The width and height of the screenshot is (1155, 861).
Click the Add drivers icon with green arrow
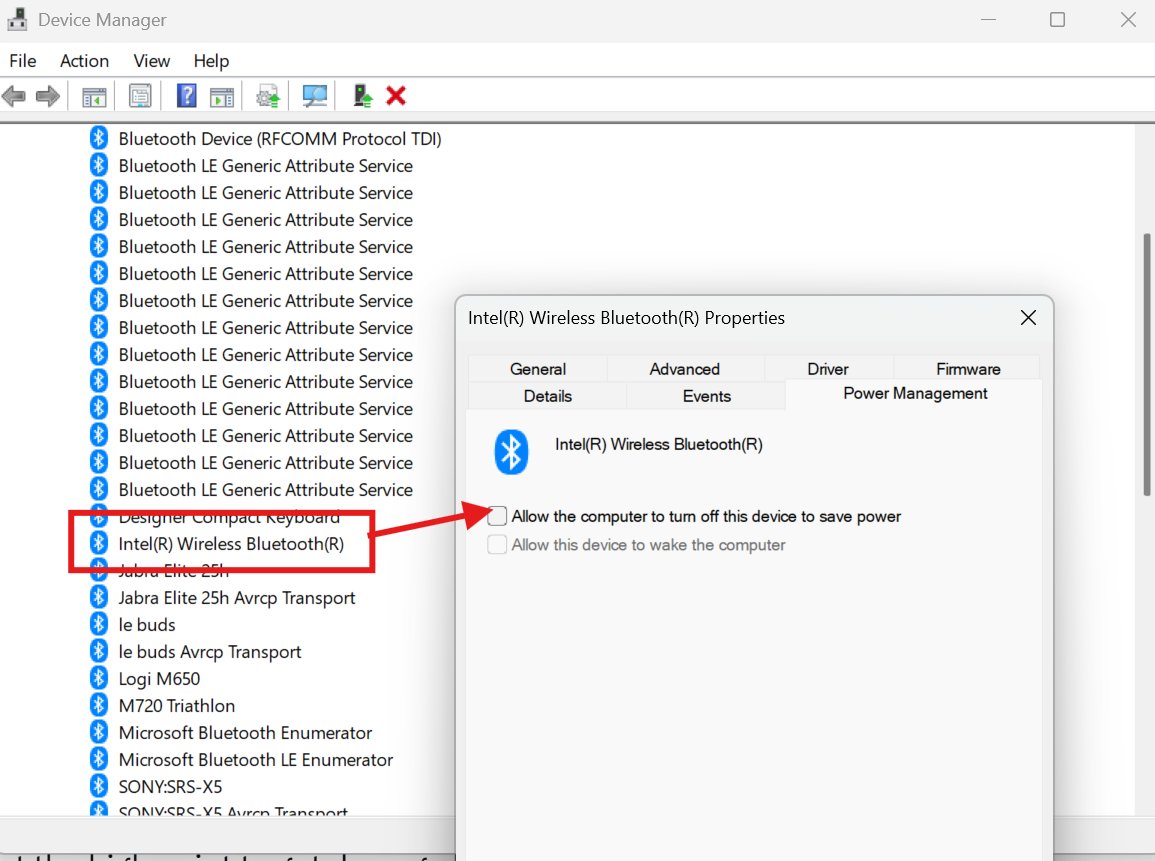pyautogui.click(x=362, y=96)
